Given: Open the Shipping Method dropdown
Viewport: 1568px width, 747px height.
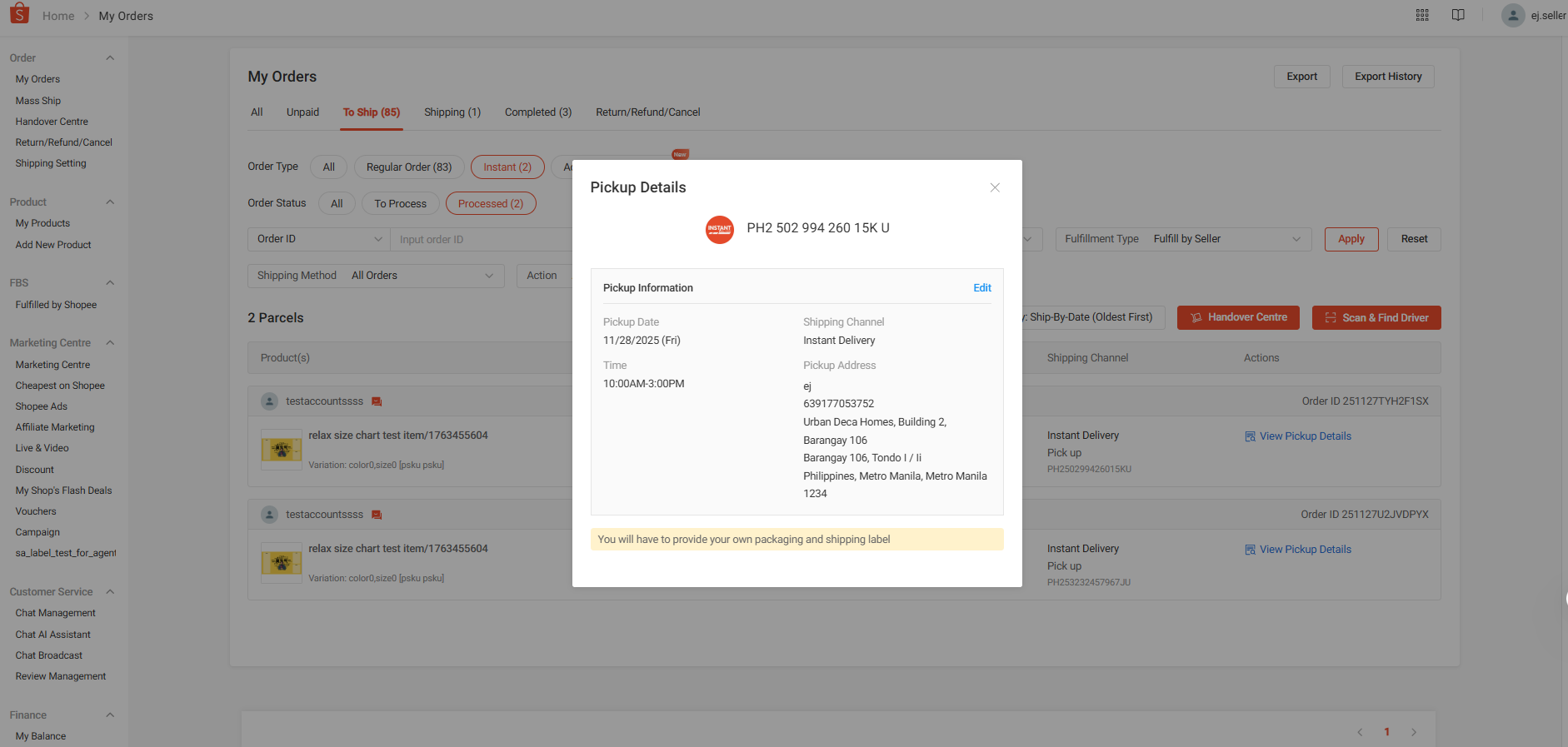Looking at the screenshot, I should tap(376, 276).
